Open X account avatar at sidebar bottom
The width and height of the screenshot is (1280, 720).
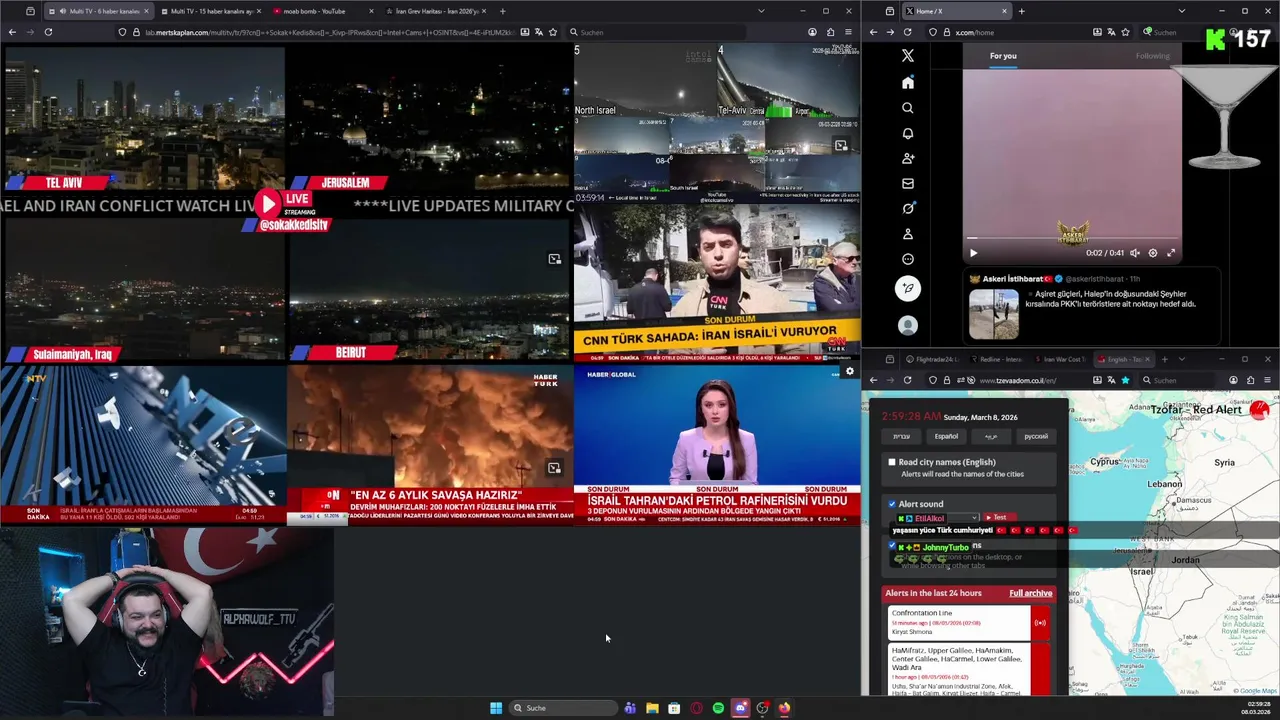click(908, 325)
